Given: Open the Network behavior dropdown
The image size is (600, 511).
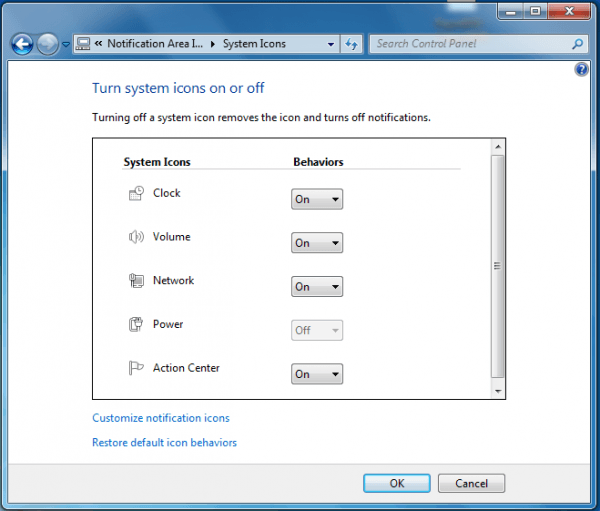Looking at the screenshot, I should tap(317, 286).
